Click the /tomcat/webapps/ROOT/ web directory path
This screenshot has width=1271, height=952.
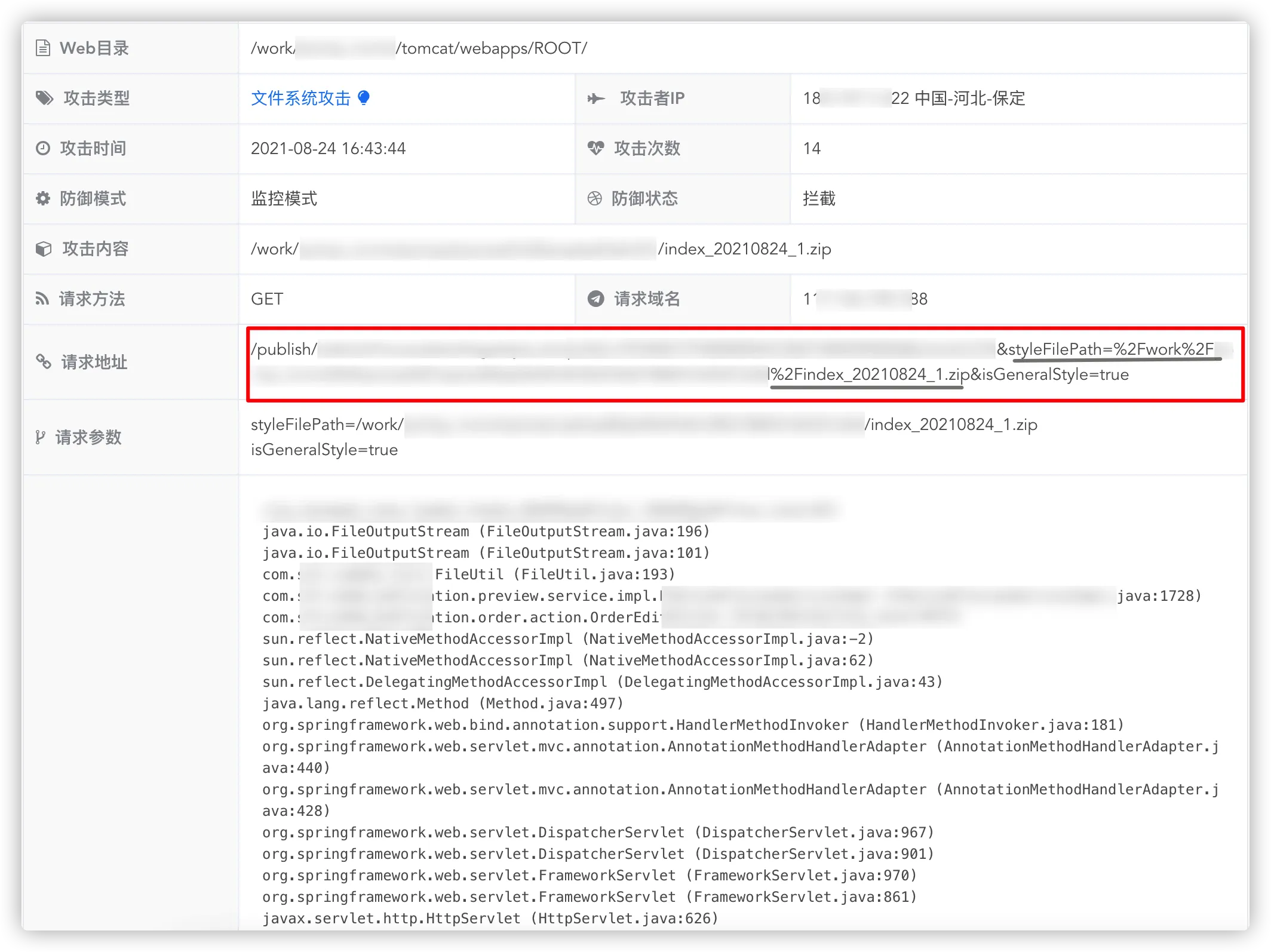pos(492,48)
